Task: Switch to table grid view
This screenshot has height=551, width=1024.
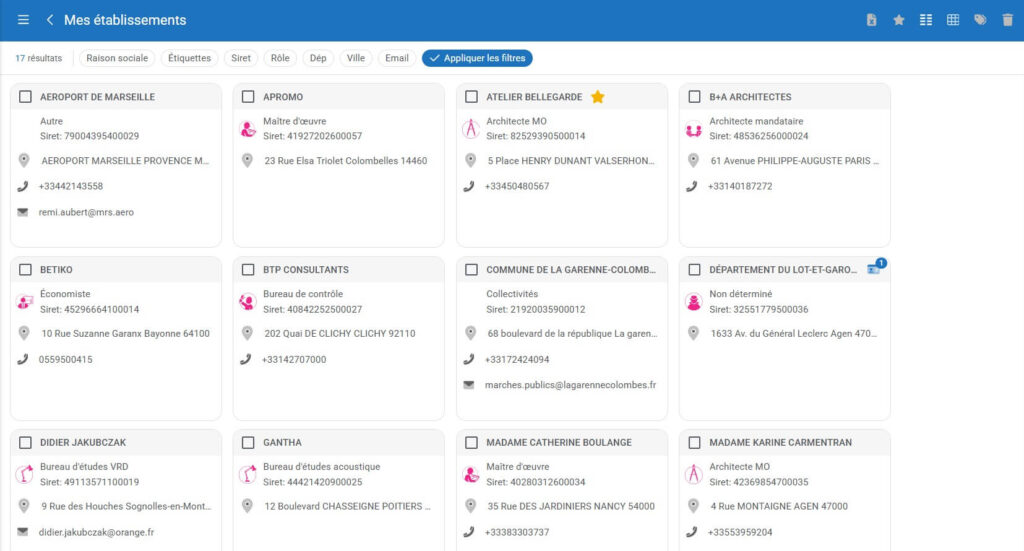Action: point(953,20)
